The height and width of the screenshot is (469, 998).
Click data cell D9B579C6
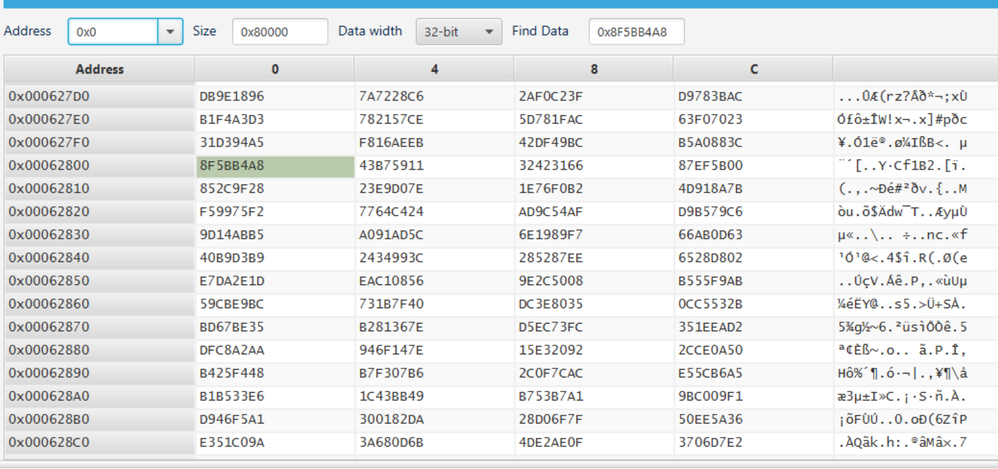754,212
